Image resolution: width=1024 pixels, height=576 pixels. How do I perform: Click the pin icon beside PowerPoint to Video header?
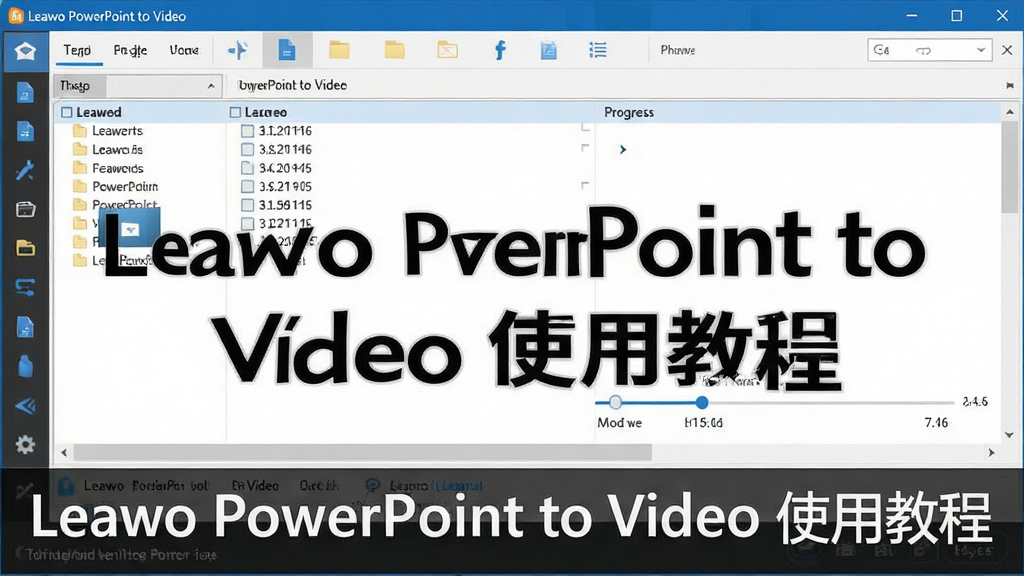(x=1010, y=86)
